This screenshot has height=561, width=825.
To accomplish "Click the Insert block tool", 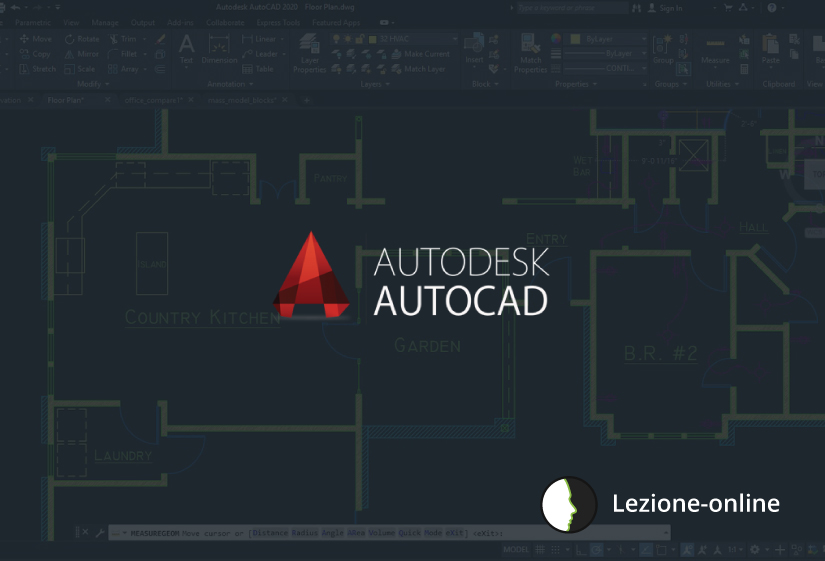I will [x=474, y=50].
